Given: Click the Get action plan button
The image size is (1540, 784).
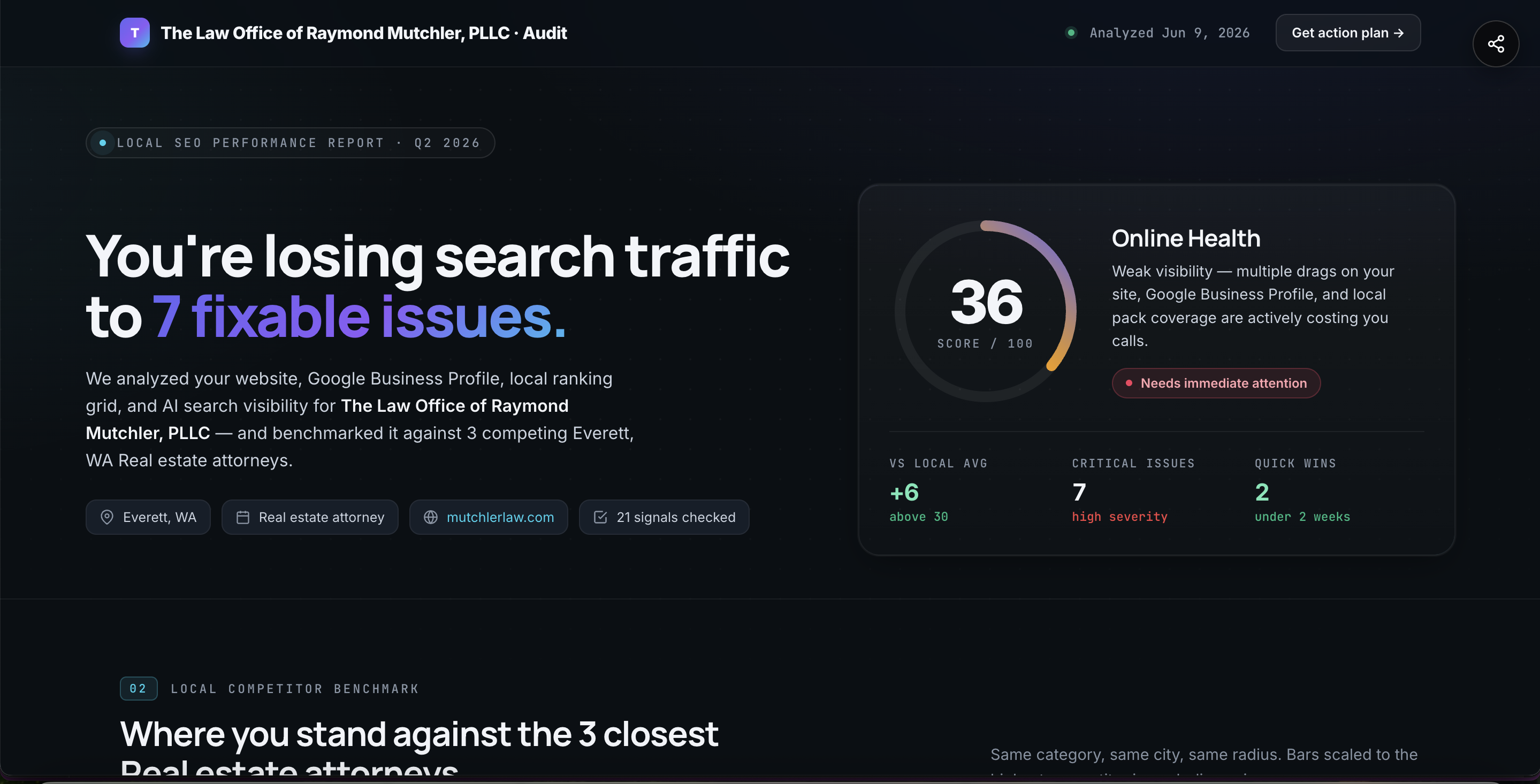Looking at the screenshot, I should (x=1348, y=33).
